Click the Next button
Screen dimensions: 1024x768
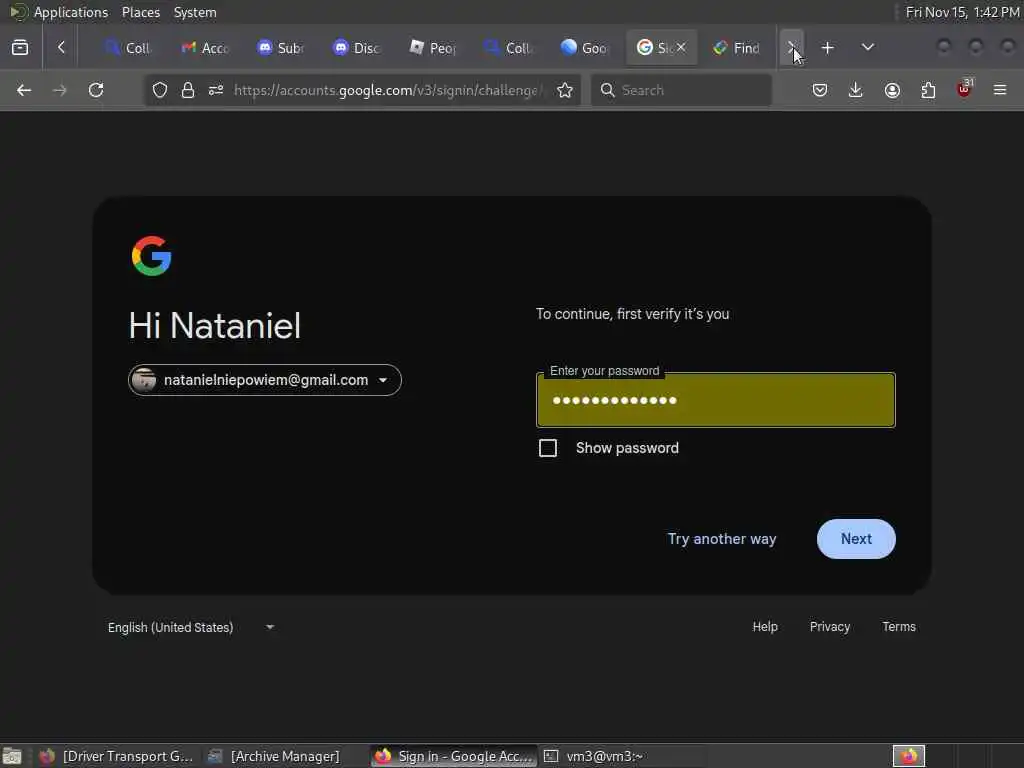(x=856, y=539)
